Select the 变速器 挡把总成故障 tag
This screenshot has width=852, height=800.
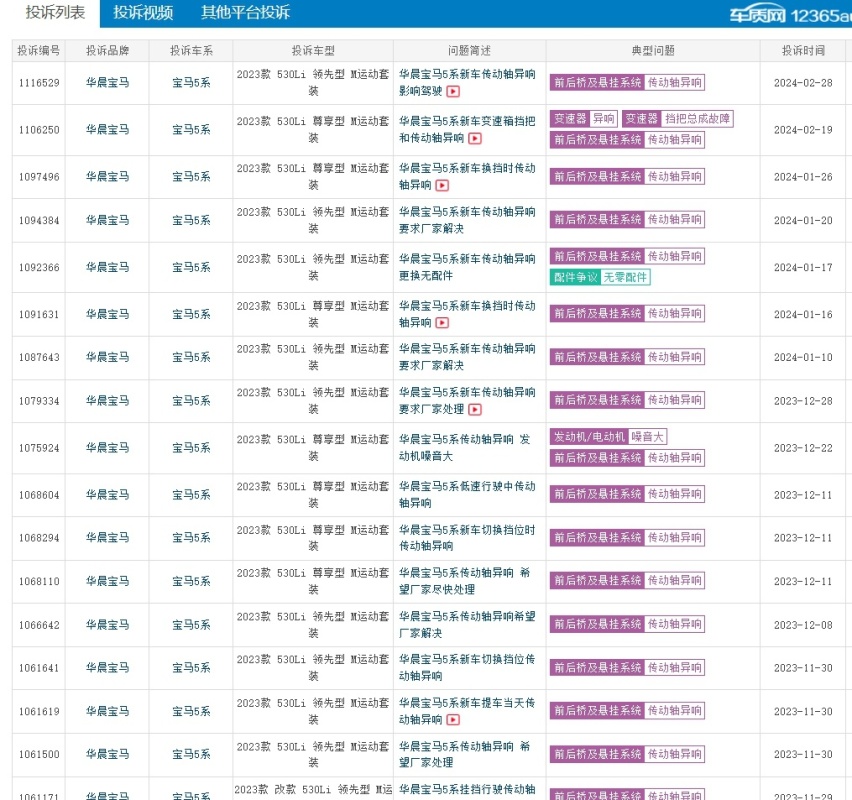point(678,118)
